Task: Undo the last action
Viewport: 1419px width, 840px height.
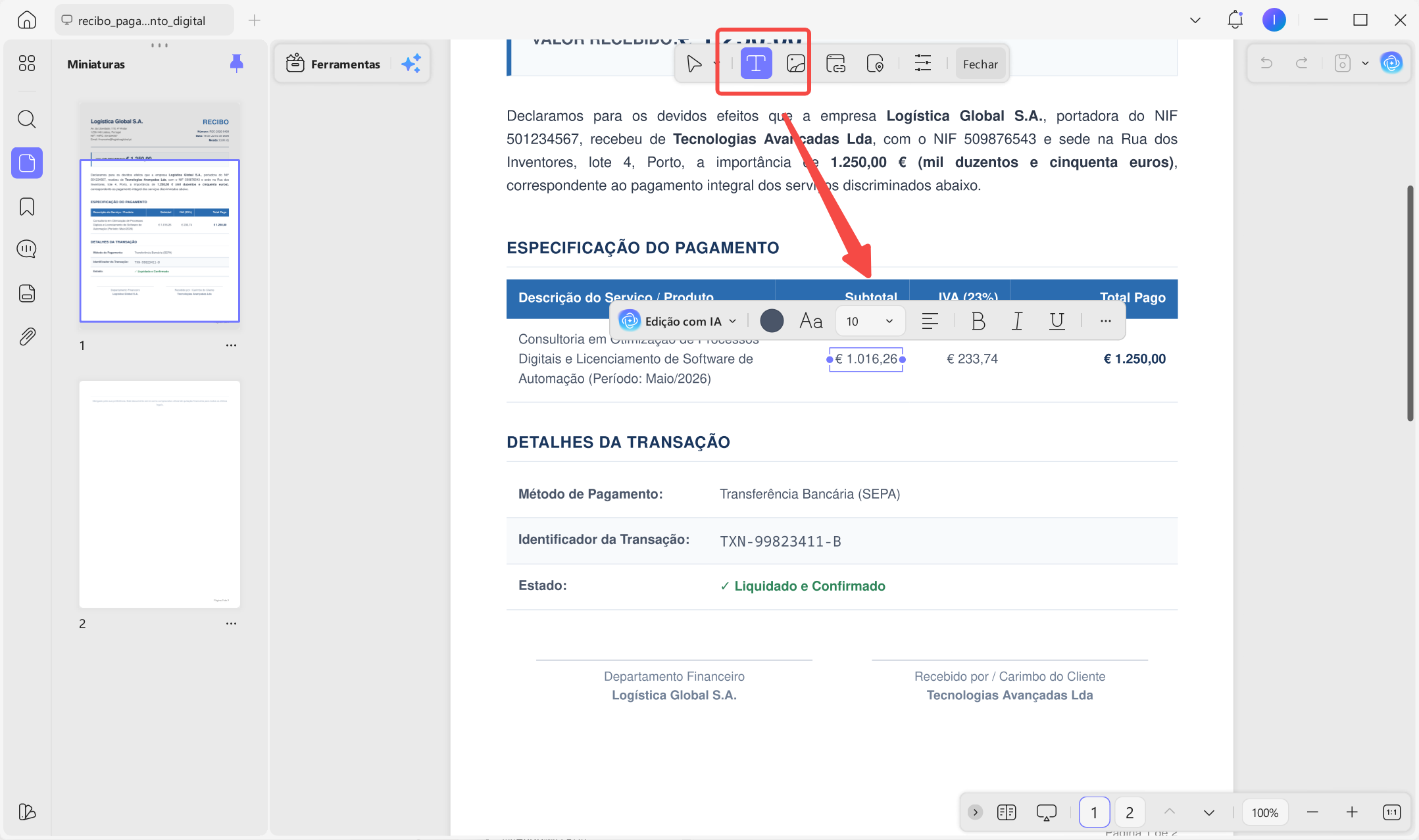Action: pyautogui.click(x=1266, y=63)
